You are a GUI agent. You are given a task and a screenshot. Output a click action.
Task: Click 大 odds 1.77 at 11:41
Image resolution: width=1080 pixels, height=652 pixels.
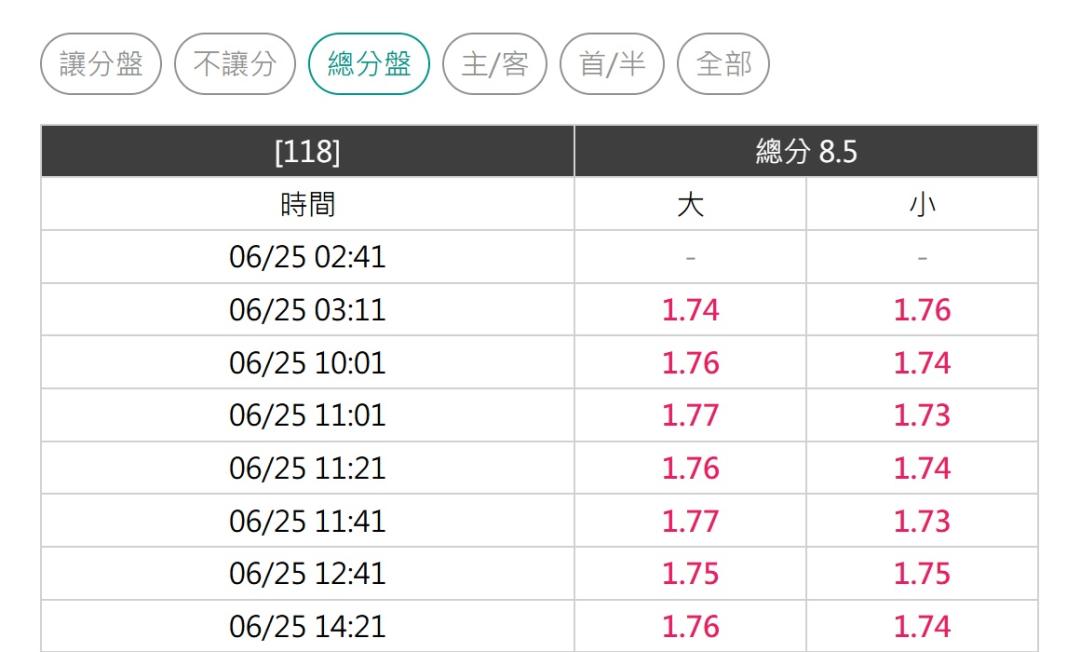click(690, 521)
